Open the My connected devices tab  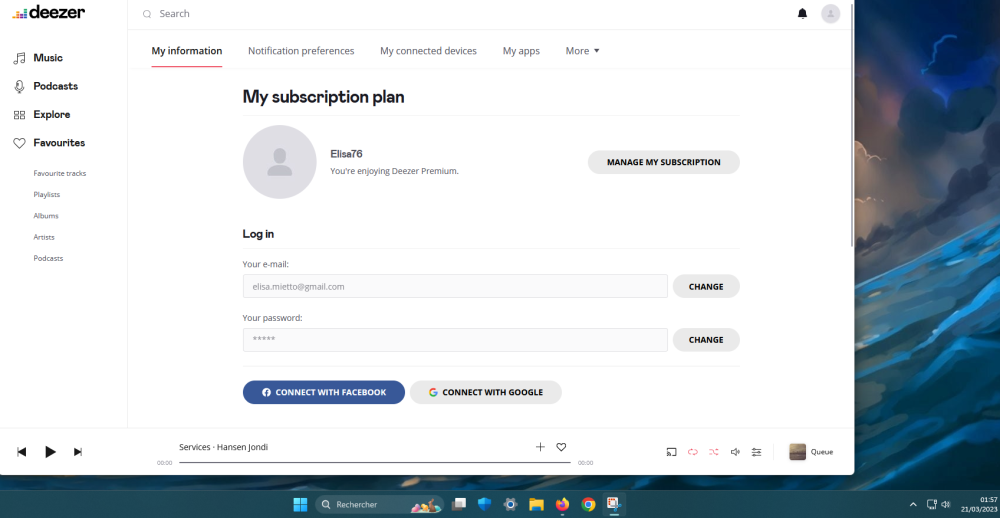pyautogui.click(x=428, y=51)
